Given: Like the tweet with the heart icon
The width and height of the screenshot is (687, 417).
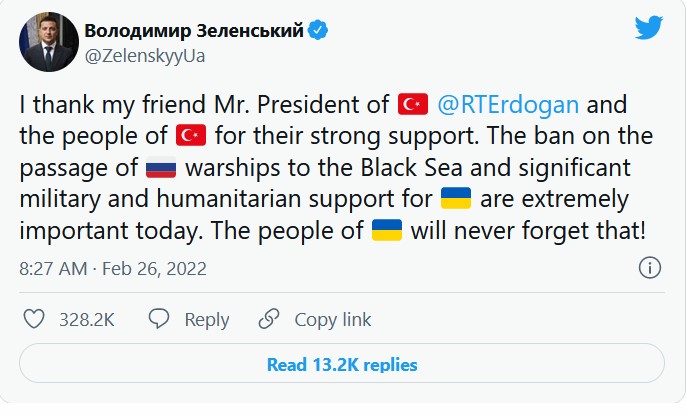Looking at the screenshot, I should (32, 320).
